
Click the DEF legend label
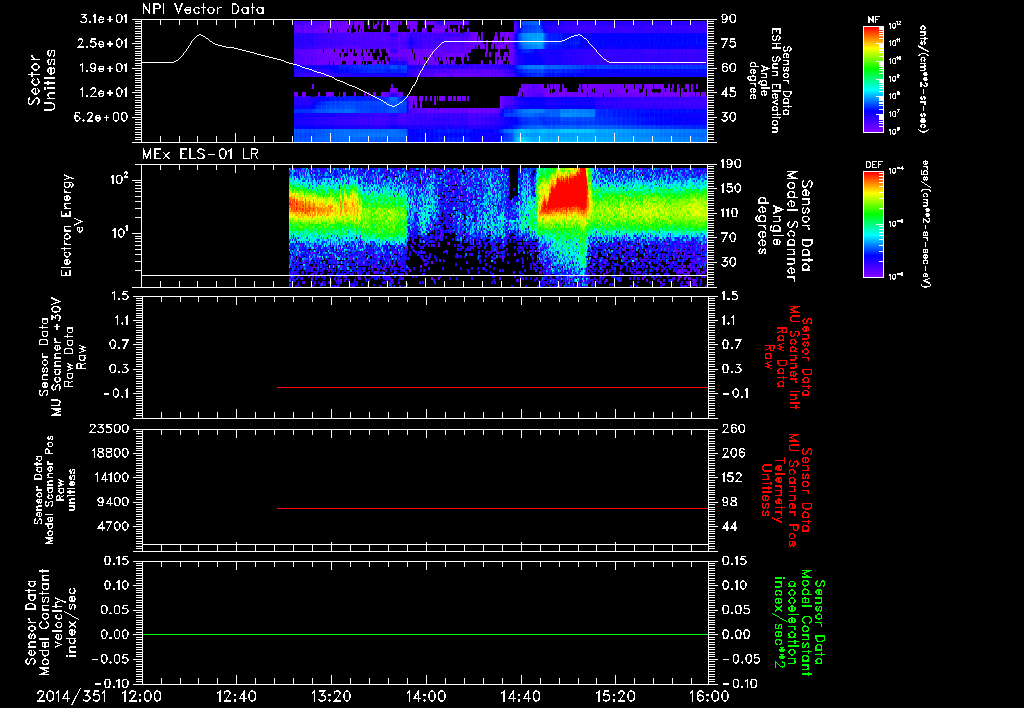pos(873,165)
